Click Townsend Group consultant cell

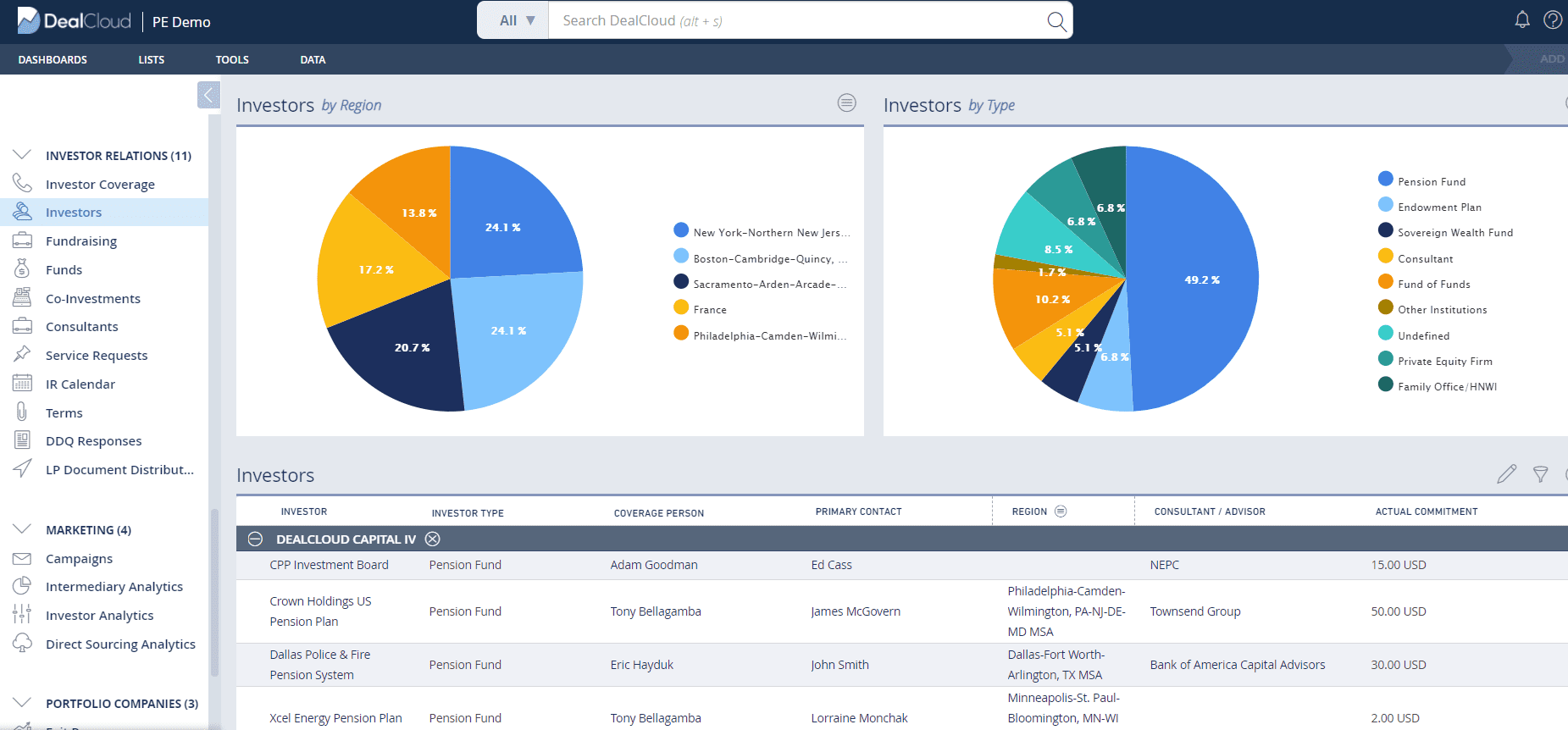click(x=1195, y=611)
